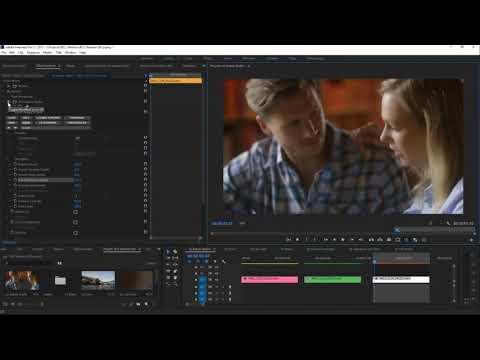Open the Window menu
480x360 pixels.
(x=71, y=53)
